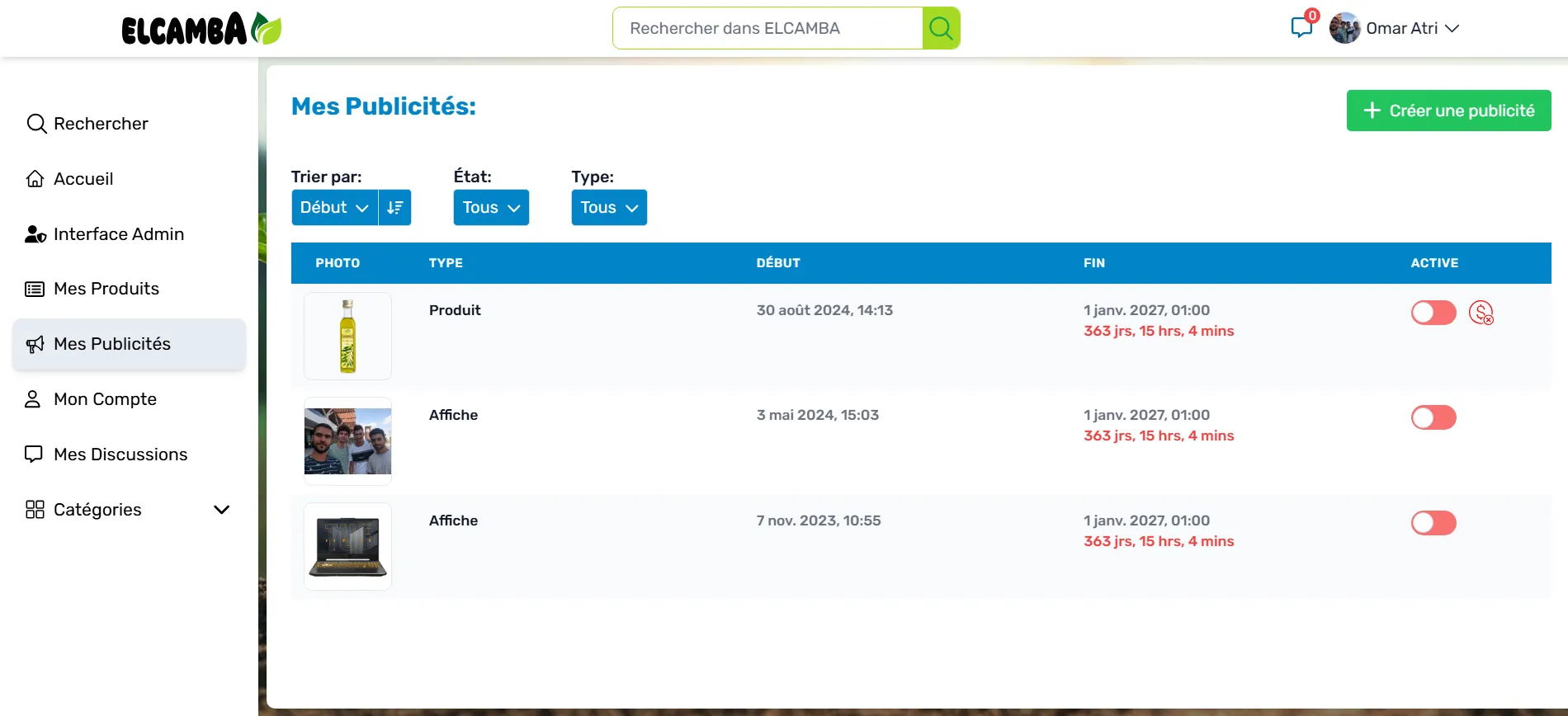Expand the Catégories chevron in sidebar
1568x716 pixels.
[x=221, y=510]
